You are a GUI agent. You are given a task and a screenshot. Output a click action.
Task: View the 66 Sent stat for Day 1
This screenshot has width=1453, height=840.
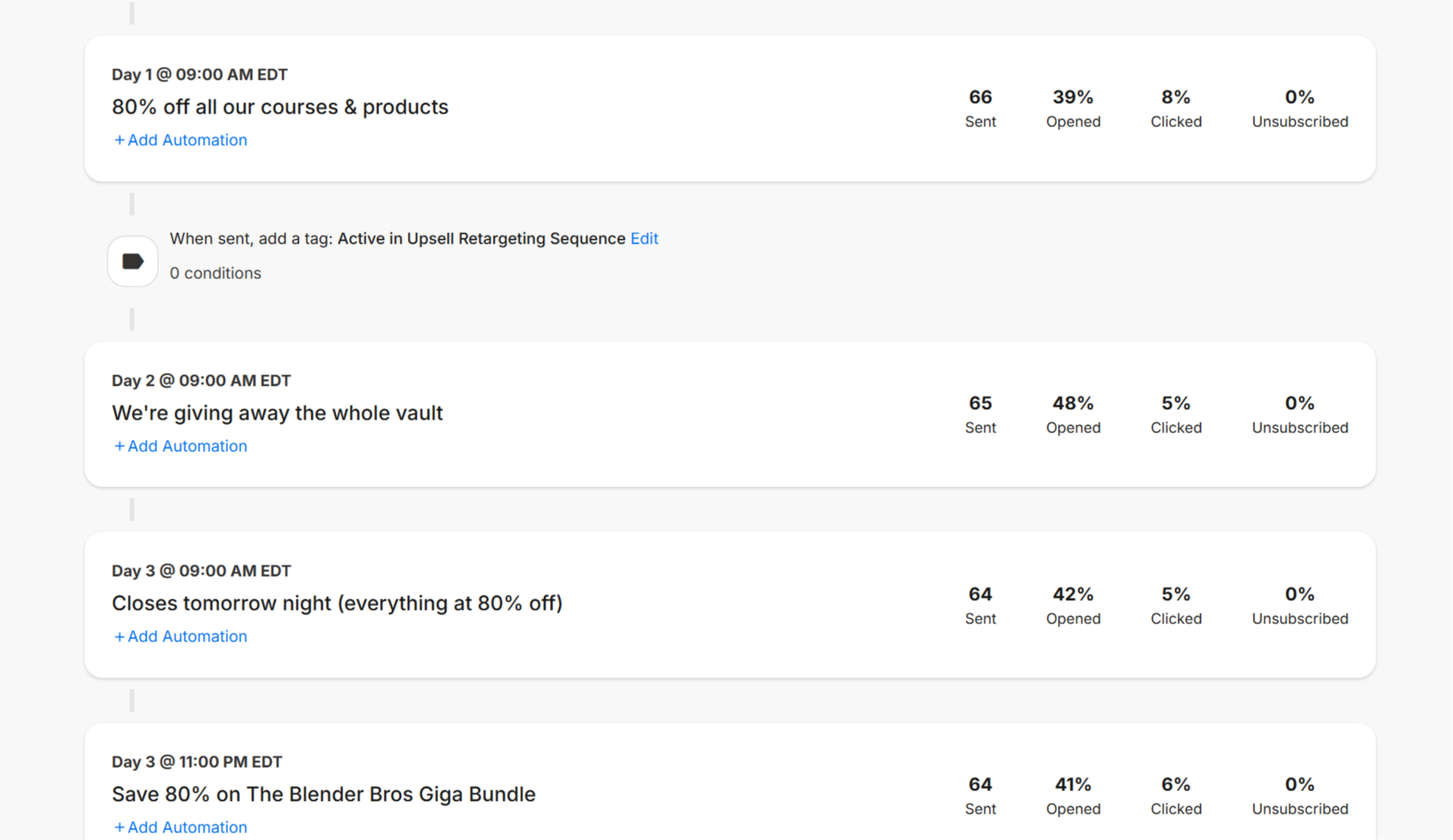[980, 108]
